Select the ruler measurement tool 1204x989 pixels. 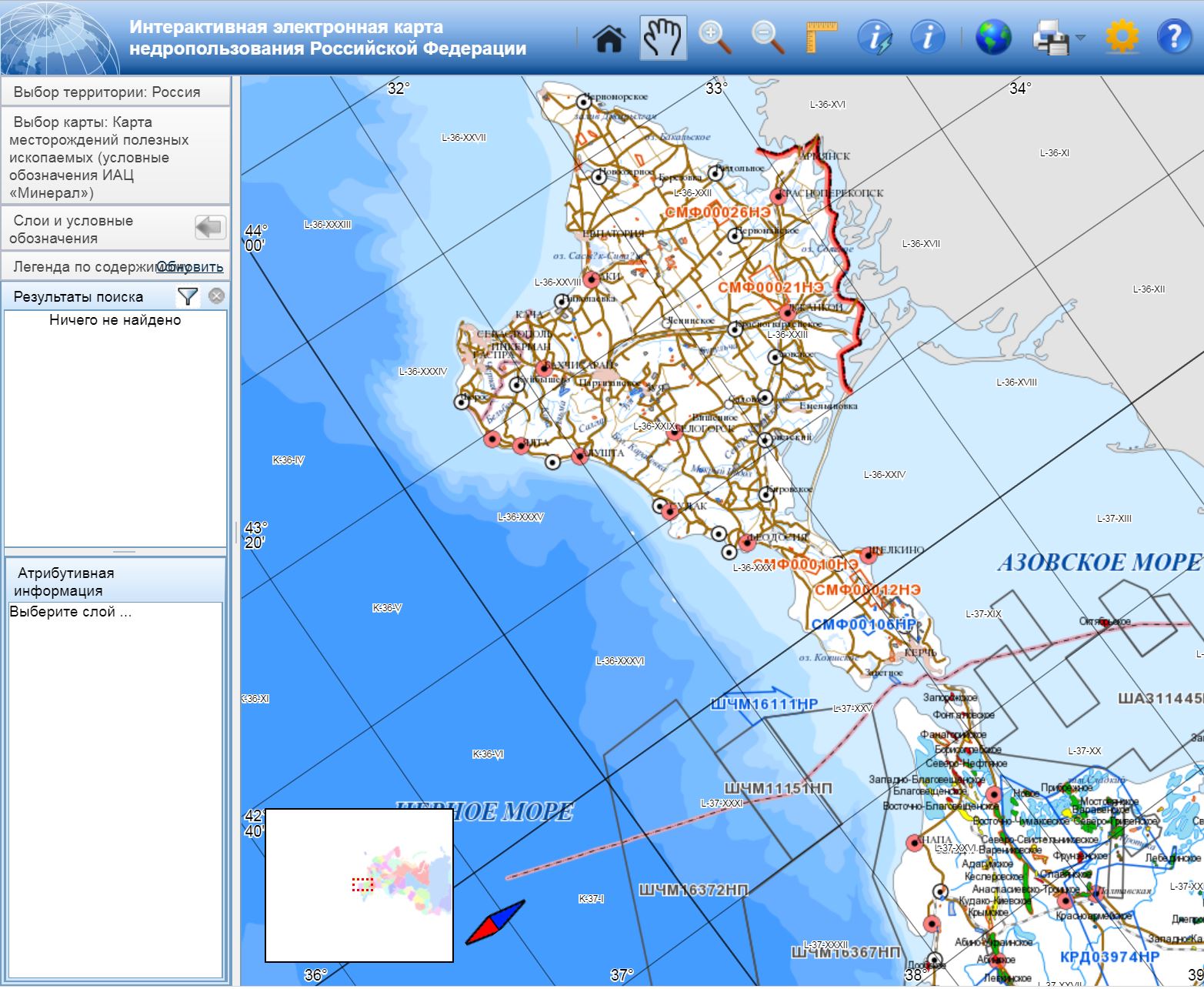click(x=821, y=38)
